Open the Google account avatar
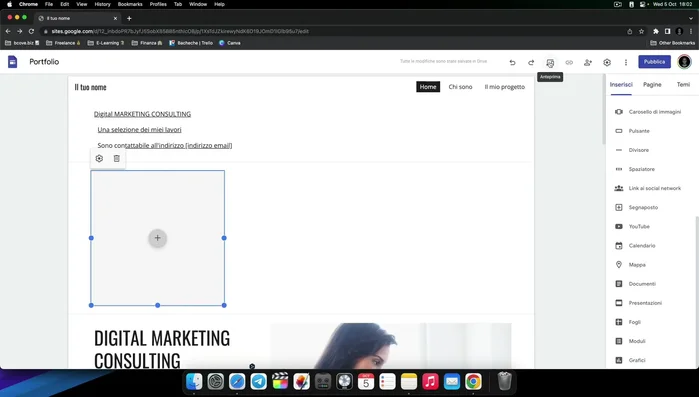Image resolution: width=699 pixels, height=397 pixels. (x=684, y=62)
